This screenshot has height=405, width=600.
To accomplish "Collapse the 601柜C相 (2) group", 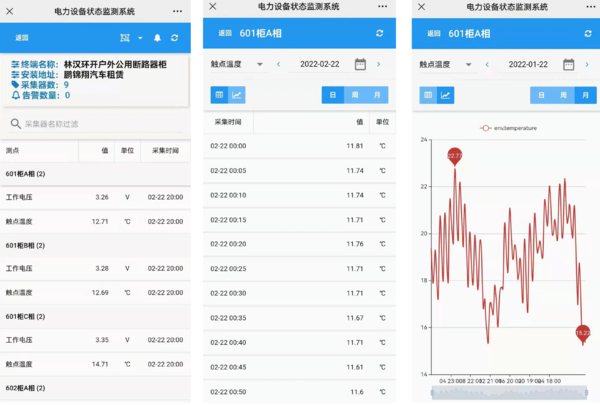I will tap(95, 317).
